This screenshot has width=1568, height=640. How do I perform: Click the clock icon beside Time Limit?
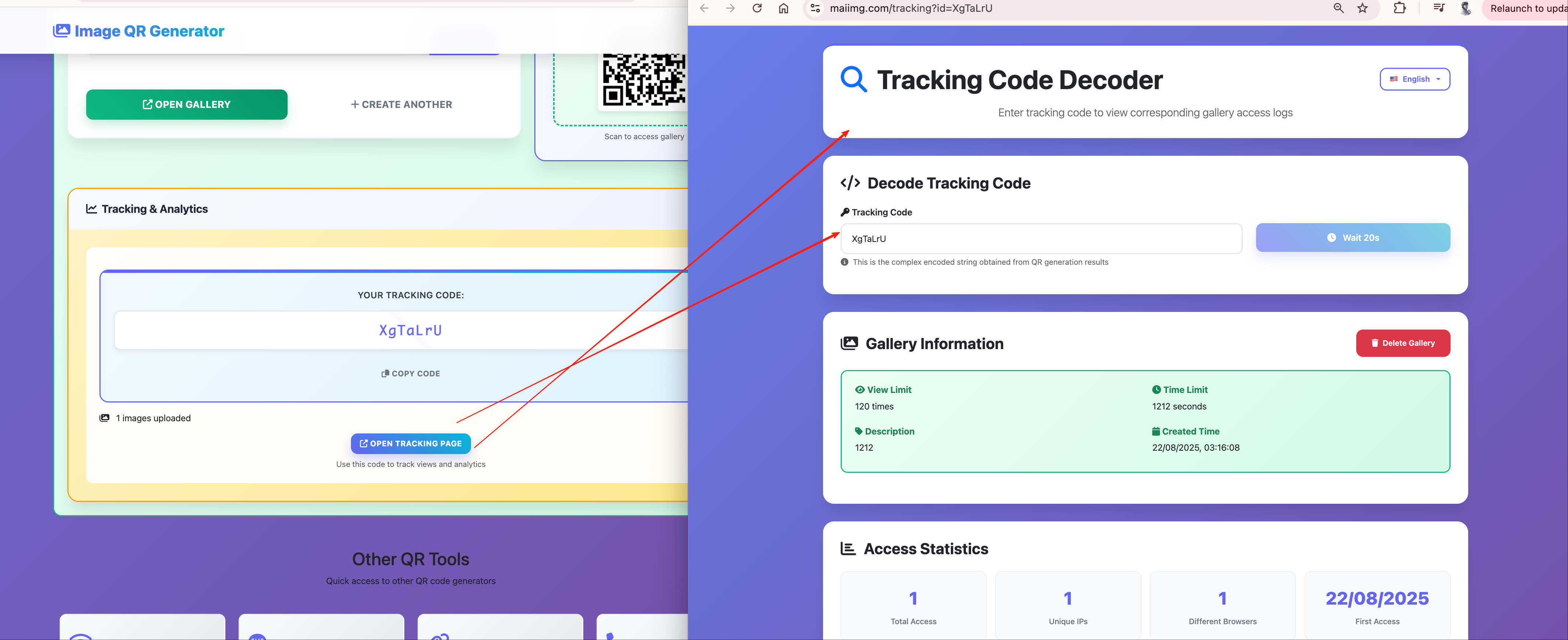[x=1156, y=389]
